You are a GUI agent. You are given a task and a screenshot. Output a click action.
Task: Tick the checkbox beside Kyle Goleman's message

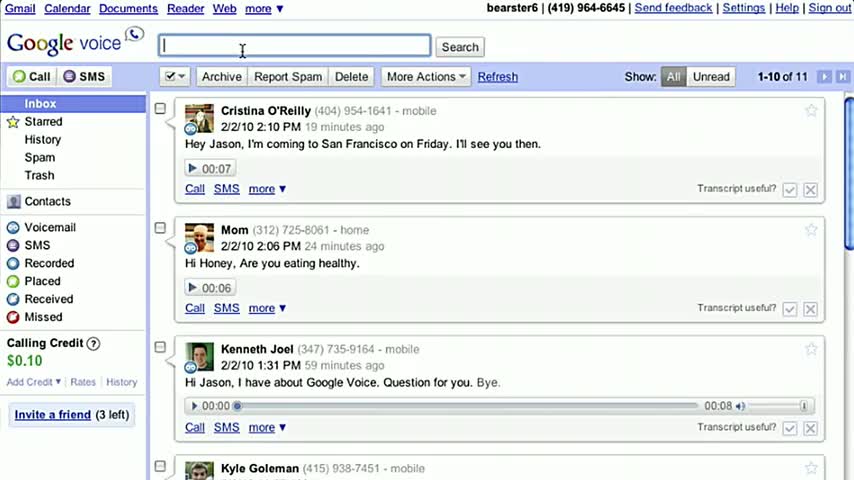(x=160, y=466)
